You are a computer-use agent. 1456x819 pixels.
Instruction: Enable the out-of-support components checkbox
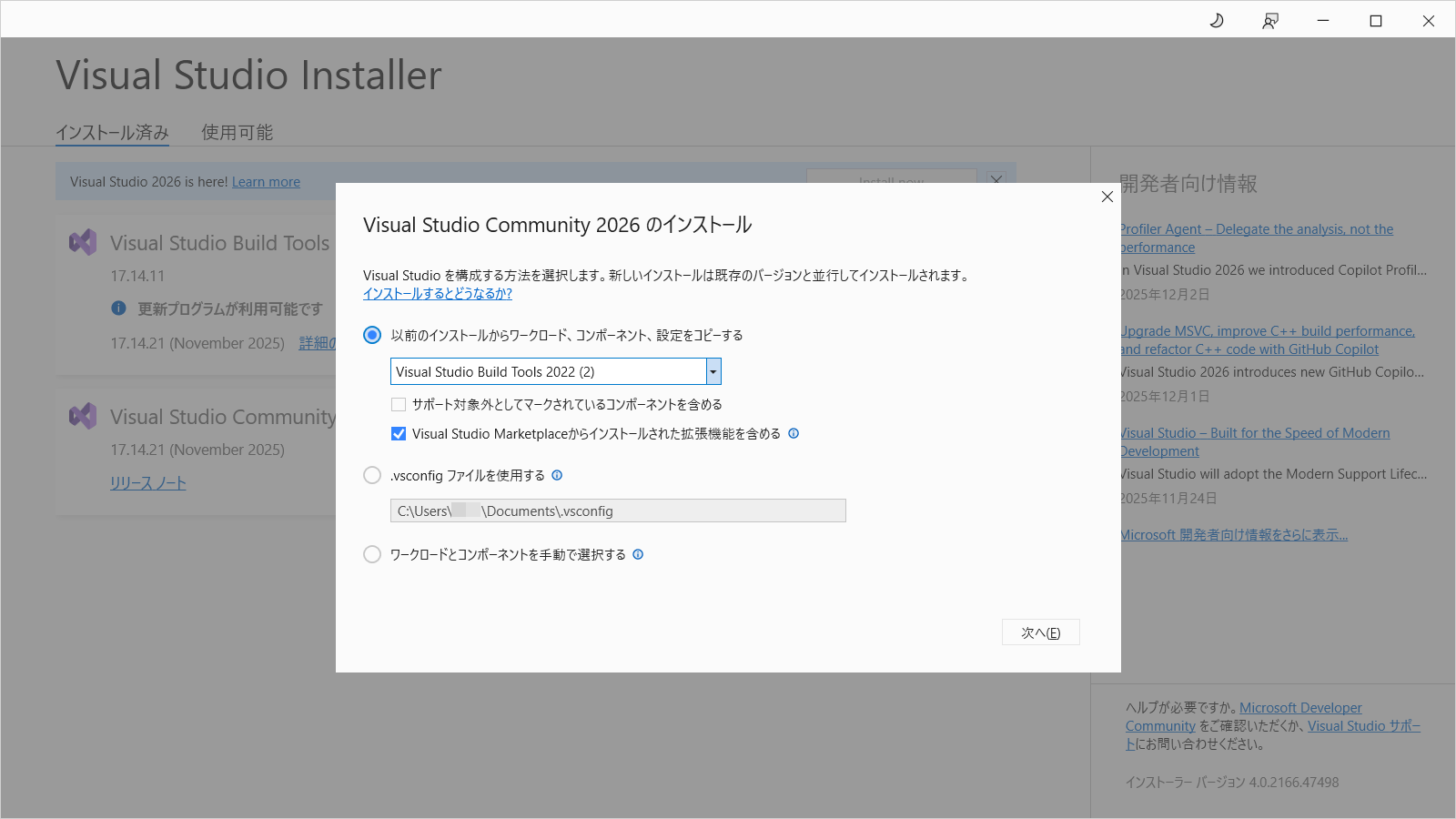click(399, 404)
